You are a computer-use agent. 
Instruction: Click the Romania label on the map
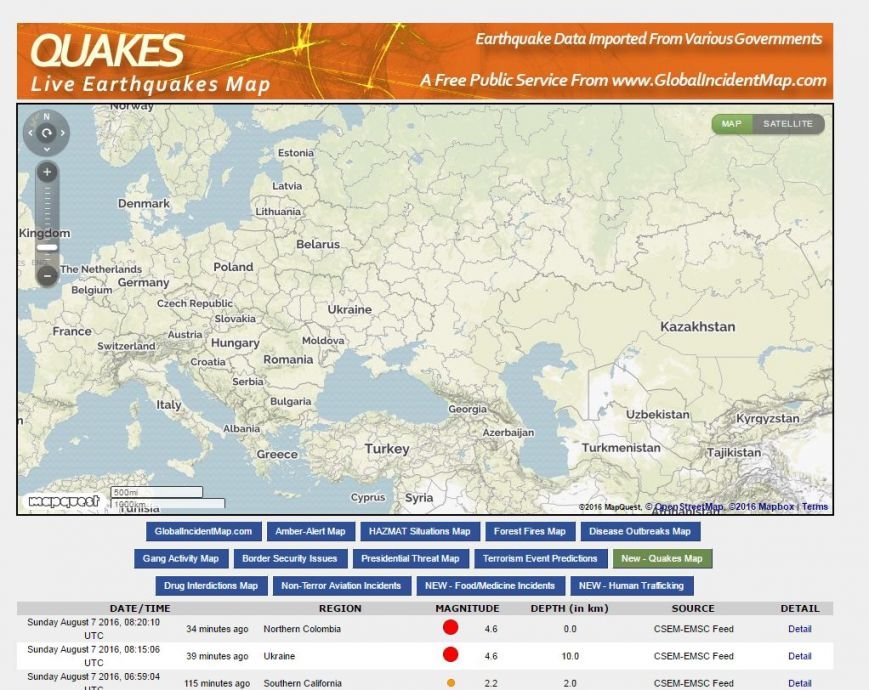point(288,360)
